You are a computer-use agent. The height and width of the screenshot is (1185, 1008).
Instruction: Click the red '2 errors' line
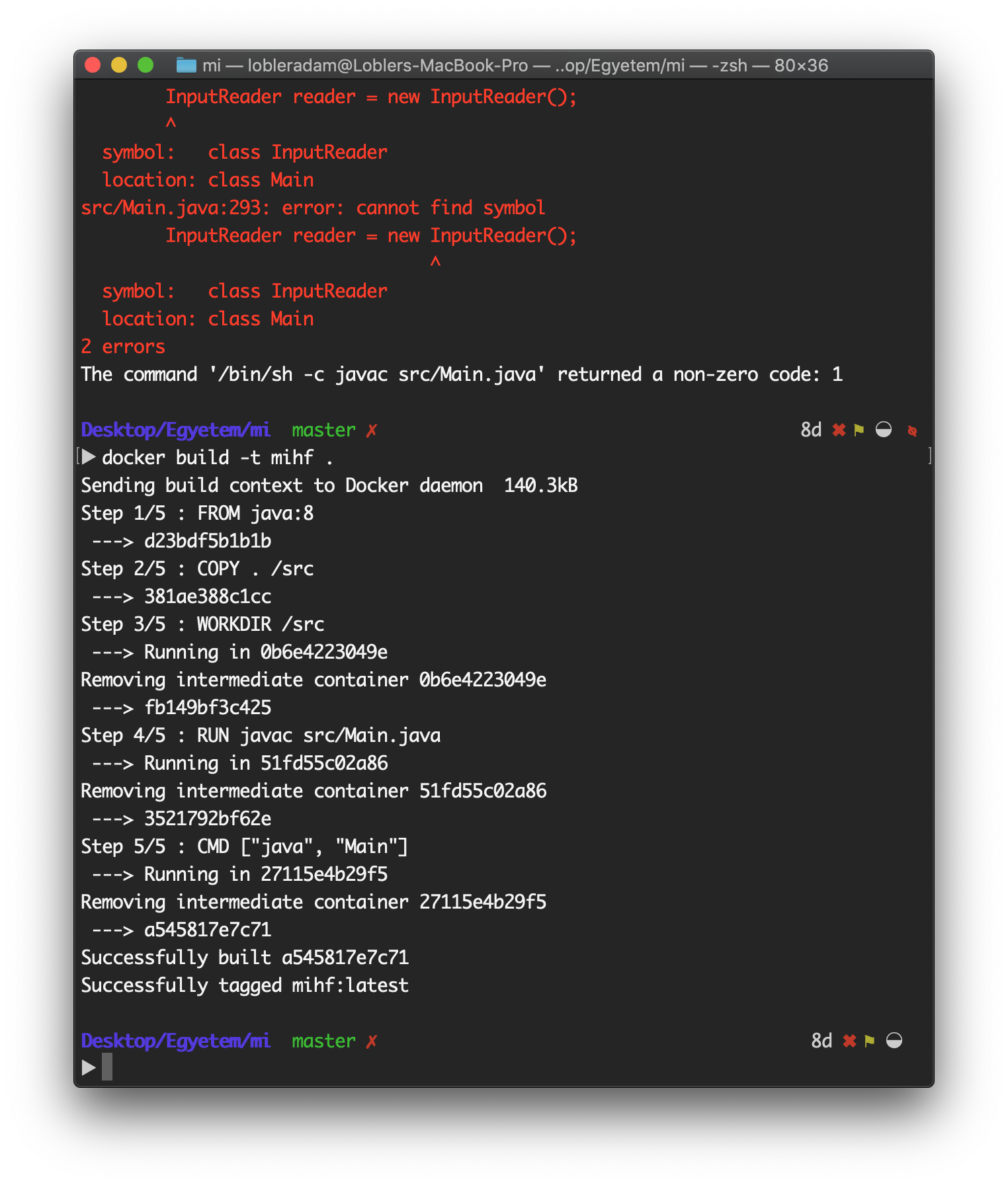click(123, 347)
